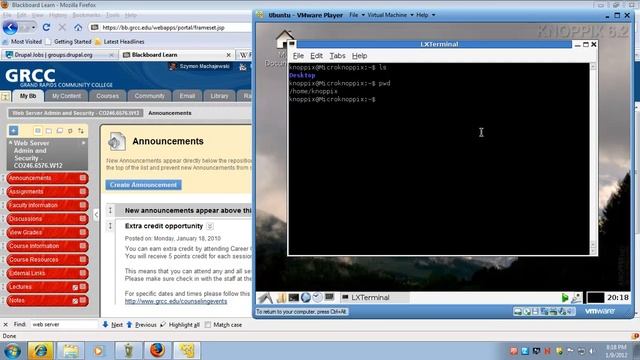Find Next match in find bar

pyautogui.click(x=112, y=324)
